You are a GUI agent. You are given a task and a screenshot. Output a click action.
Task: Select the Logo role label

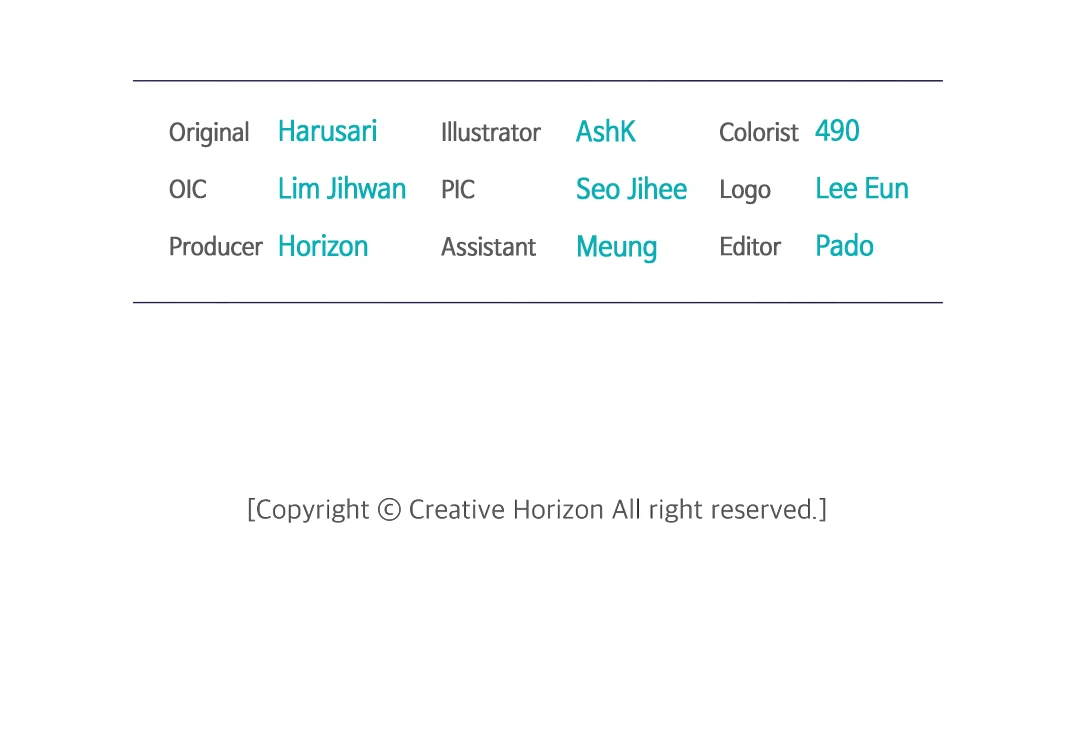point(745,191)
